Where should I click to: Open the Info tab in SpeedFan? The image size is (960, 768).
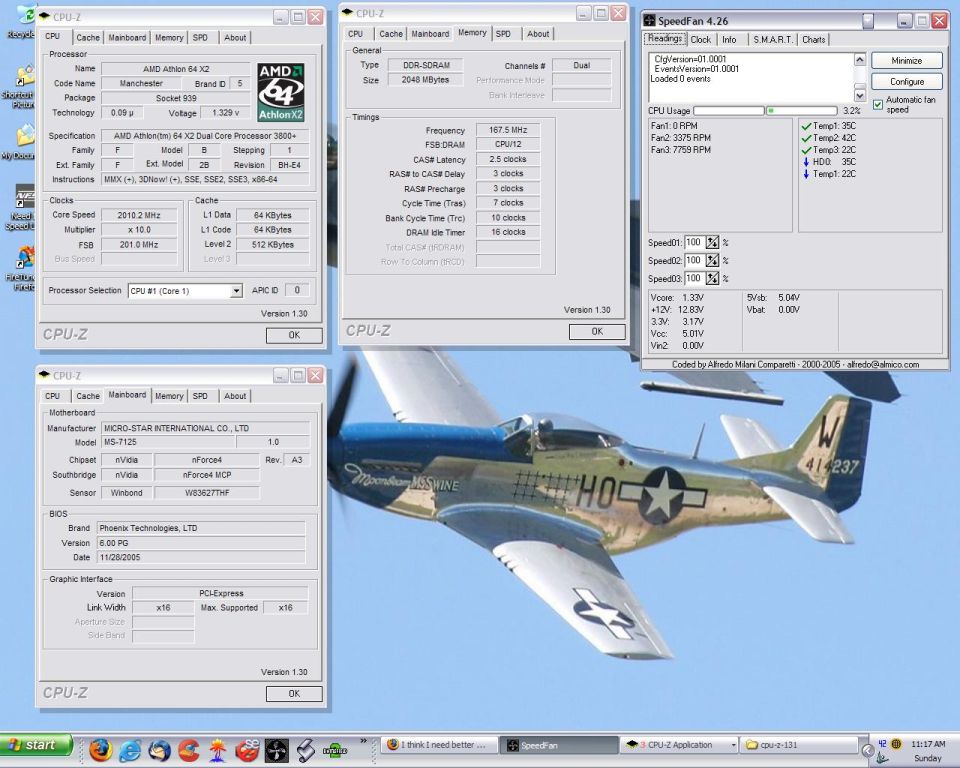coord(729,40)
